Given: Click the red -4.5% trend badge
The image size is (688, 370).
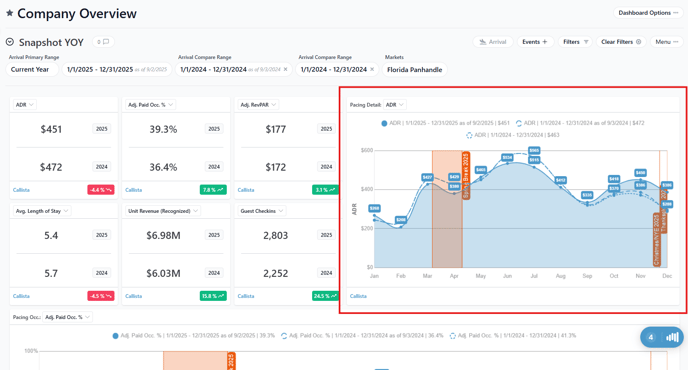Looking at the screenshot, I should pyautogui.click(x=100, y=296).
